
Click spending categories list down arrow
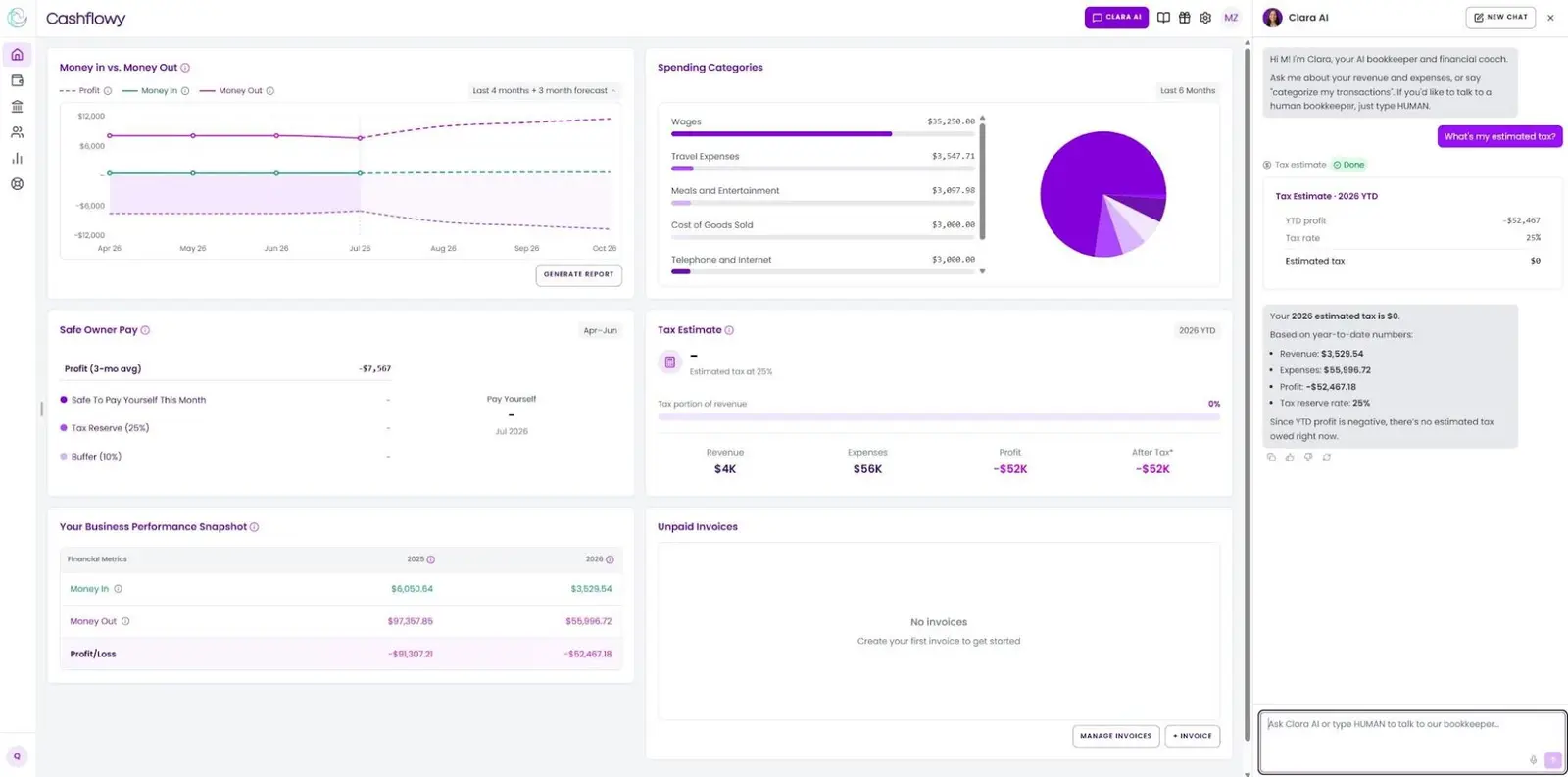[x=982, y=271]
